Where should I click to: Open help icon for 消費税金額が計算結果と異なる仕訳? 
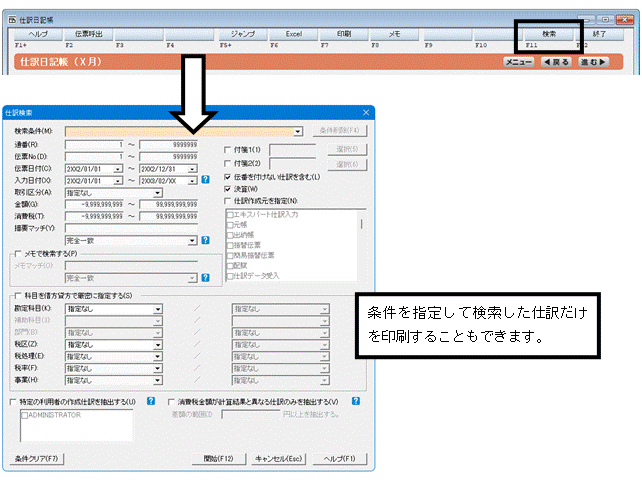[x=355, y=401]
